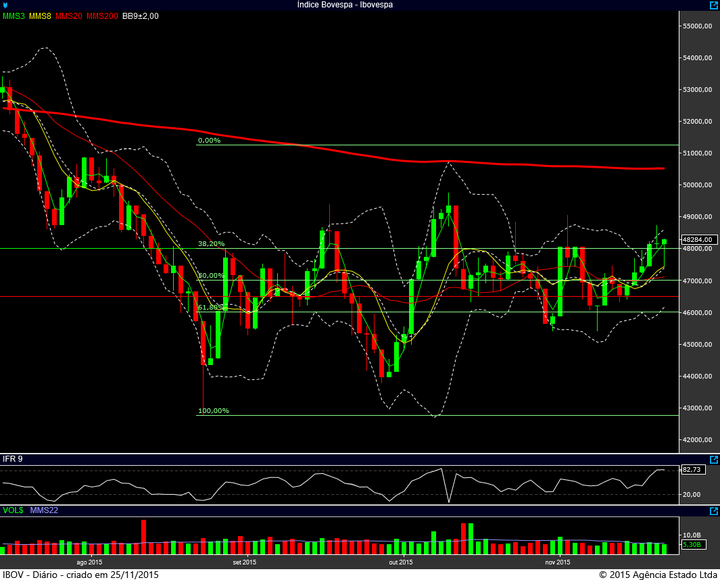
Task: Click the expand icon on main chart header
Action: pos(714,5)
